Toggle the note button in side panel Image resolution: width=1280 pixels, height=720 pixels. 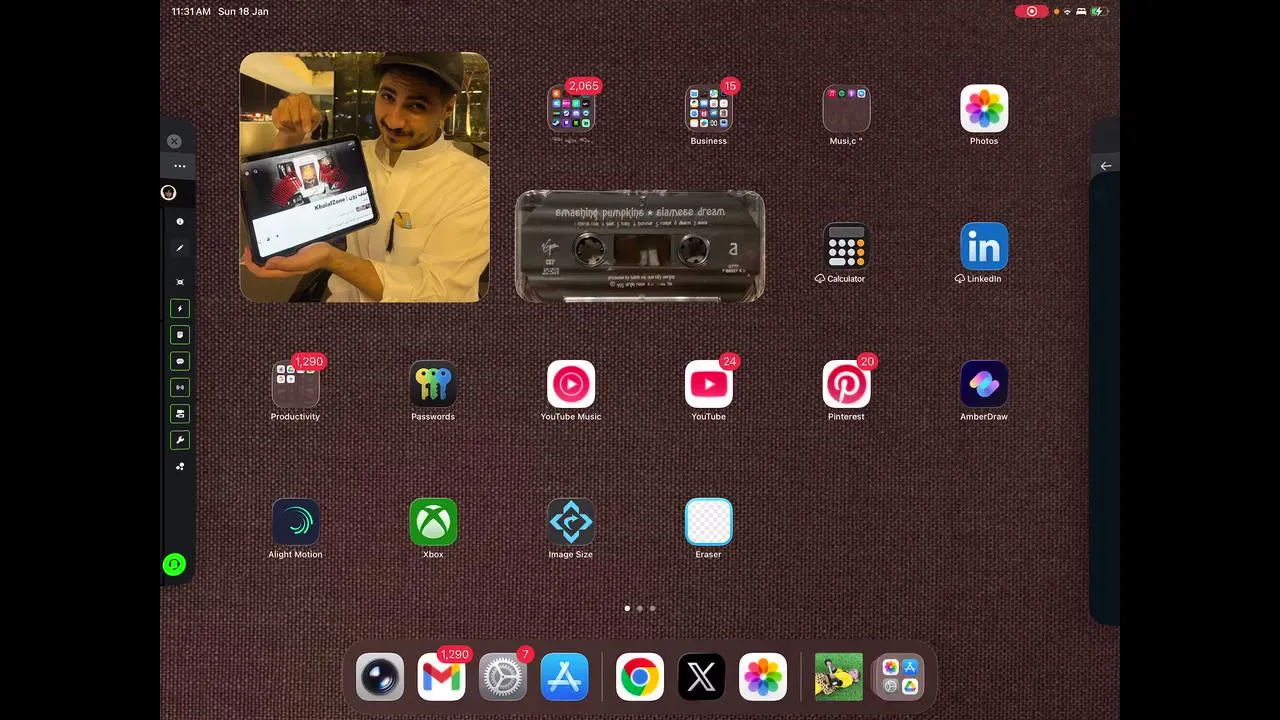[180, 335]
